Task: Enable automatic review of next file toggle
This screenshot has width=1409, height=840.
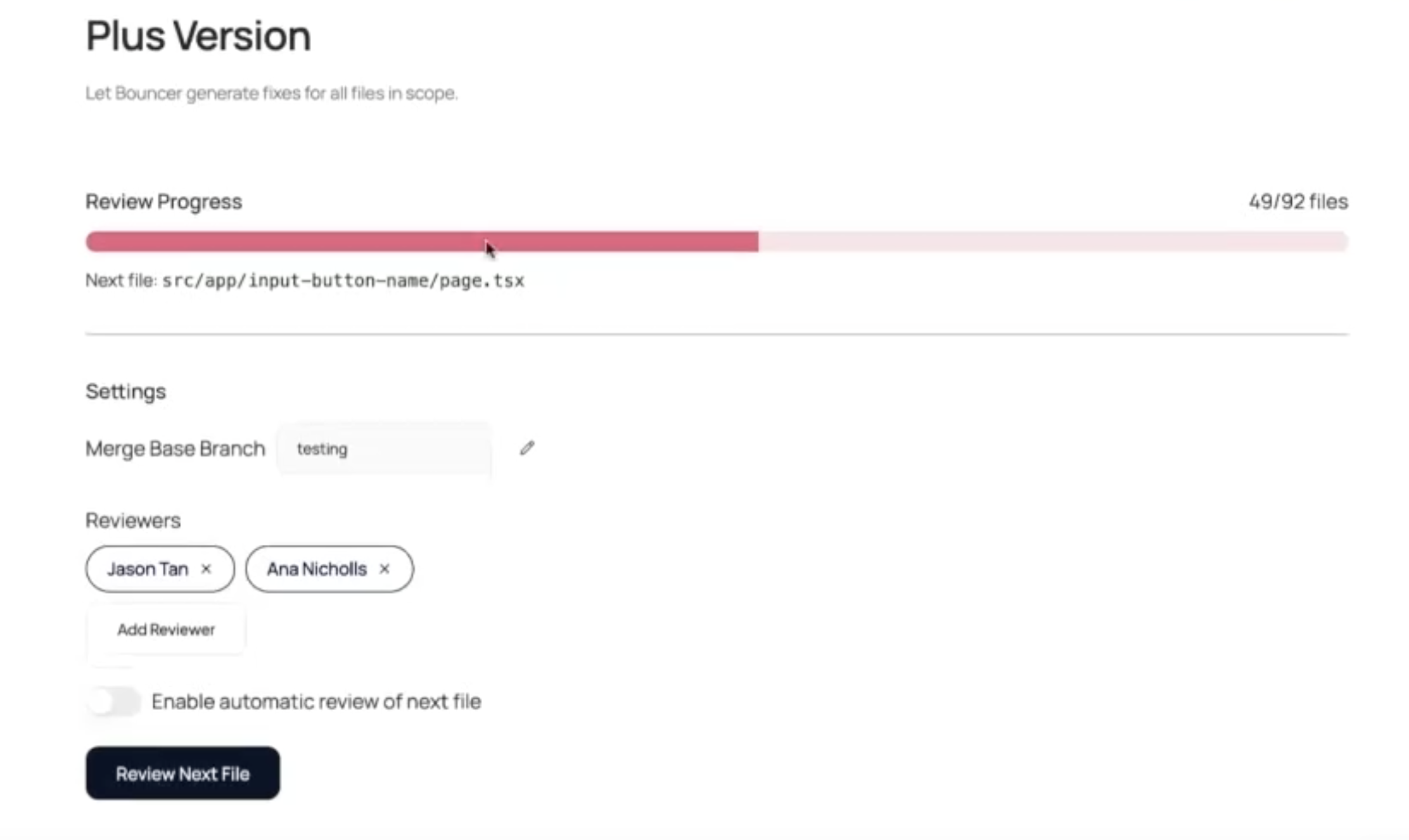Action: pyautogui.click(x=114, y=701)
